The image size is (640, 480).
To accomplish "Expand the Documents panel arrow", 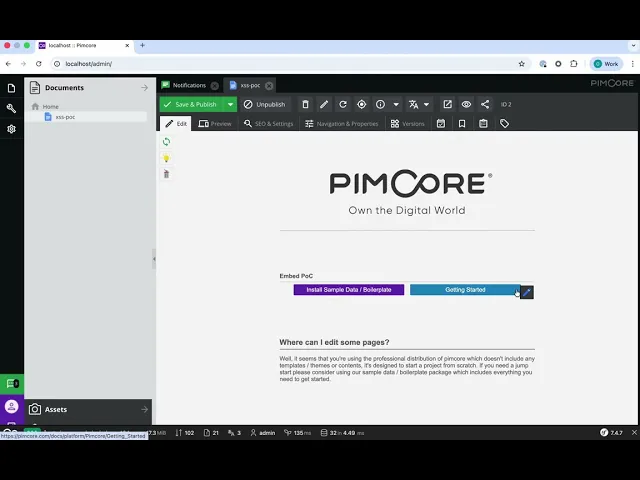I will point(144,88).
